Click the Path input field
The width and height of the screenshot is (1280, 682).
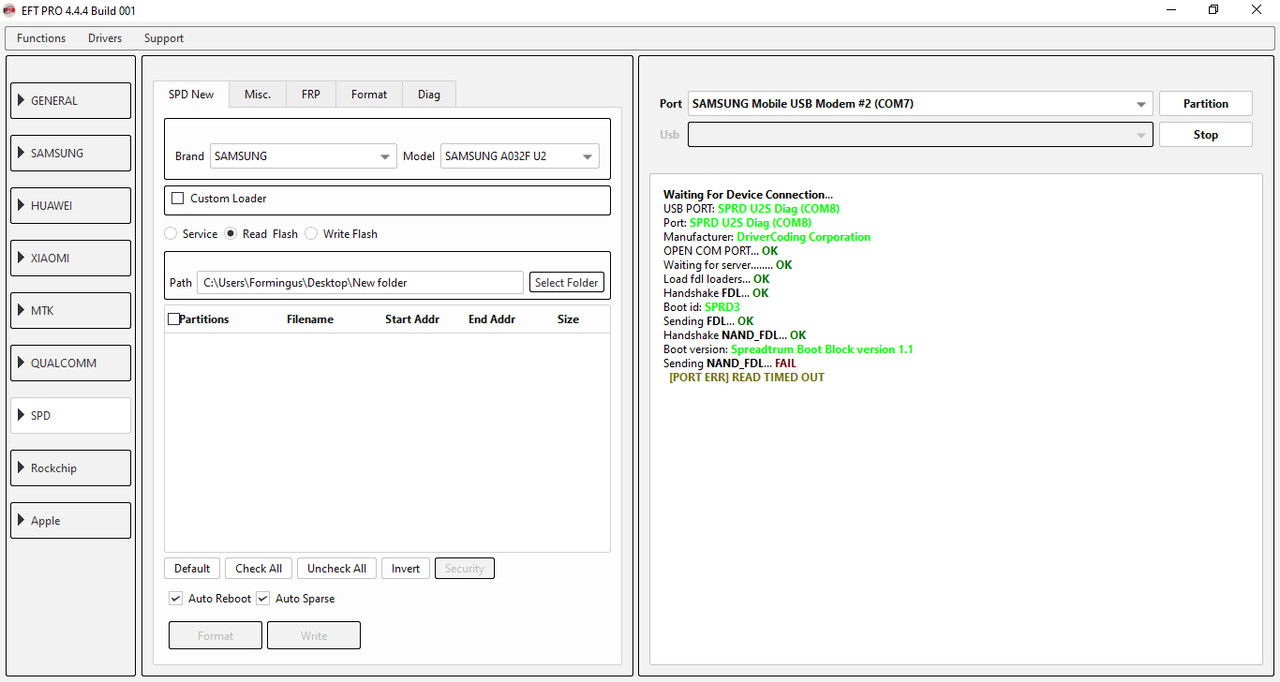(x=360, y=283)
